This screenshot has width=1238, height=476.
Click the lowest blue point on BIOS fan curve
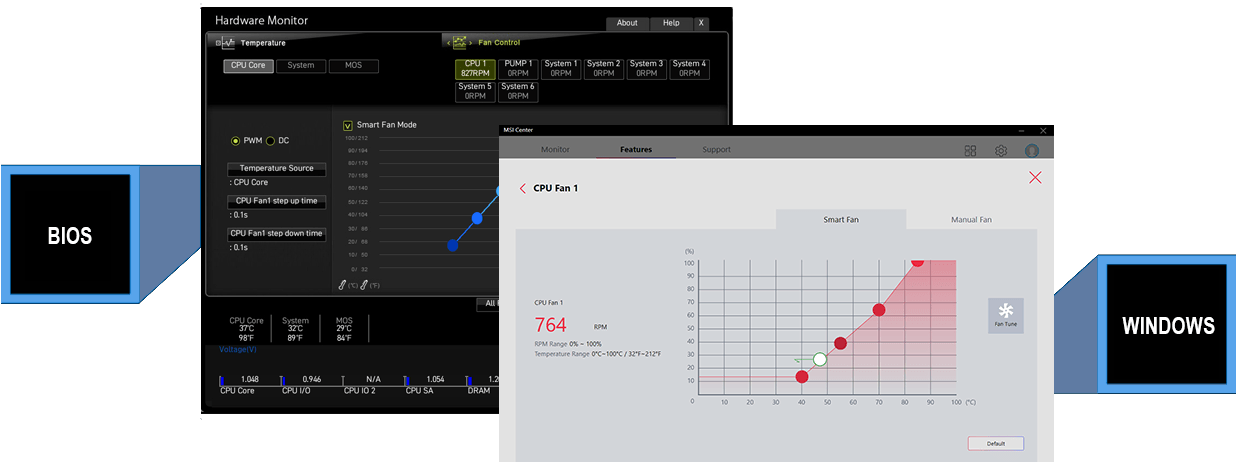[x=452, y=246]
